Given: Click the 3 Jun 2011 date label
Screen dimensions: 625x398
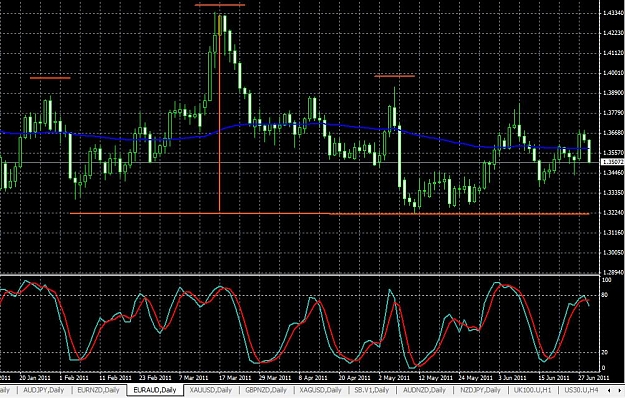Looking at the screenshot, I should [512, 377].
